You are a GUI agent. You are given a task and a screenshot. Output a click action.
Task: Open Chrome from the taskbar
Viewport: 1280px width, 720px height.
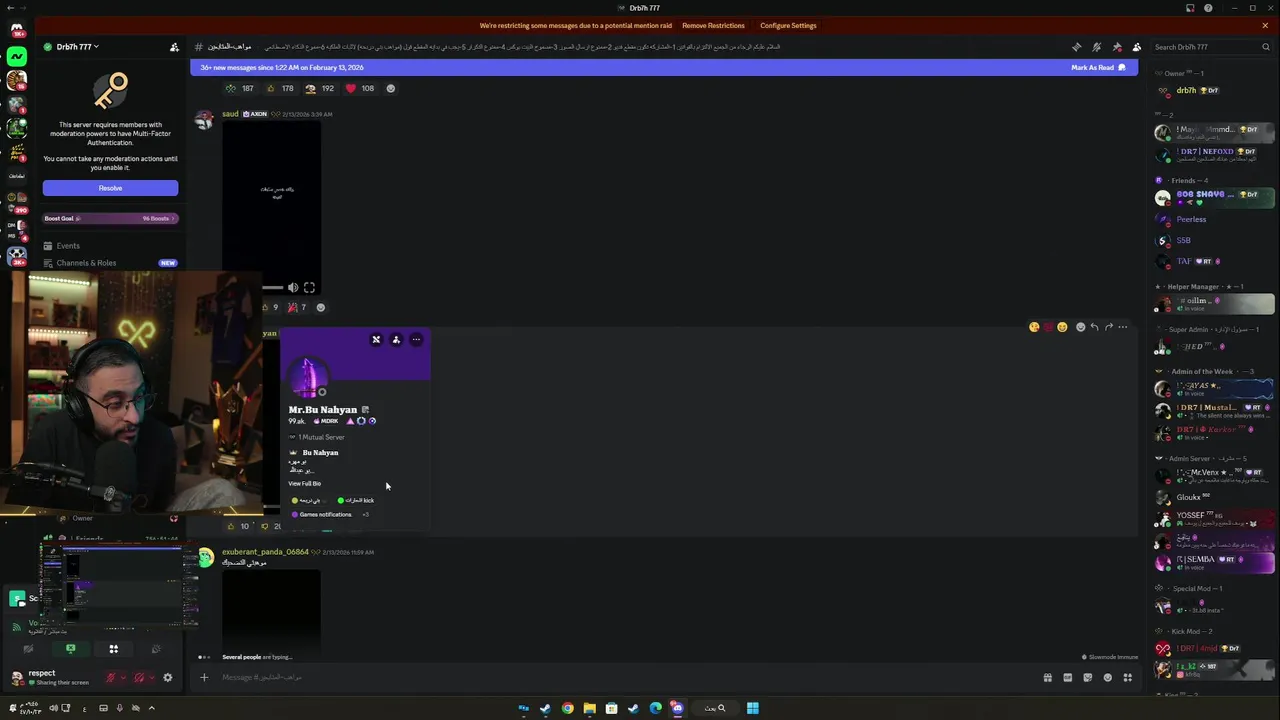click(x=567, y=708)
